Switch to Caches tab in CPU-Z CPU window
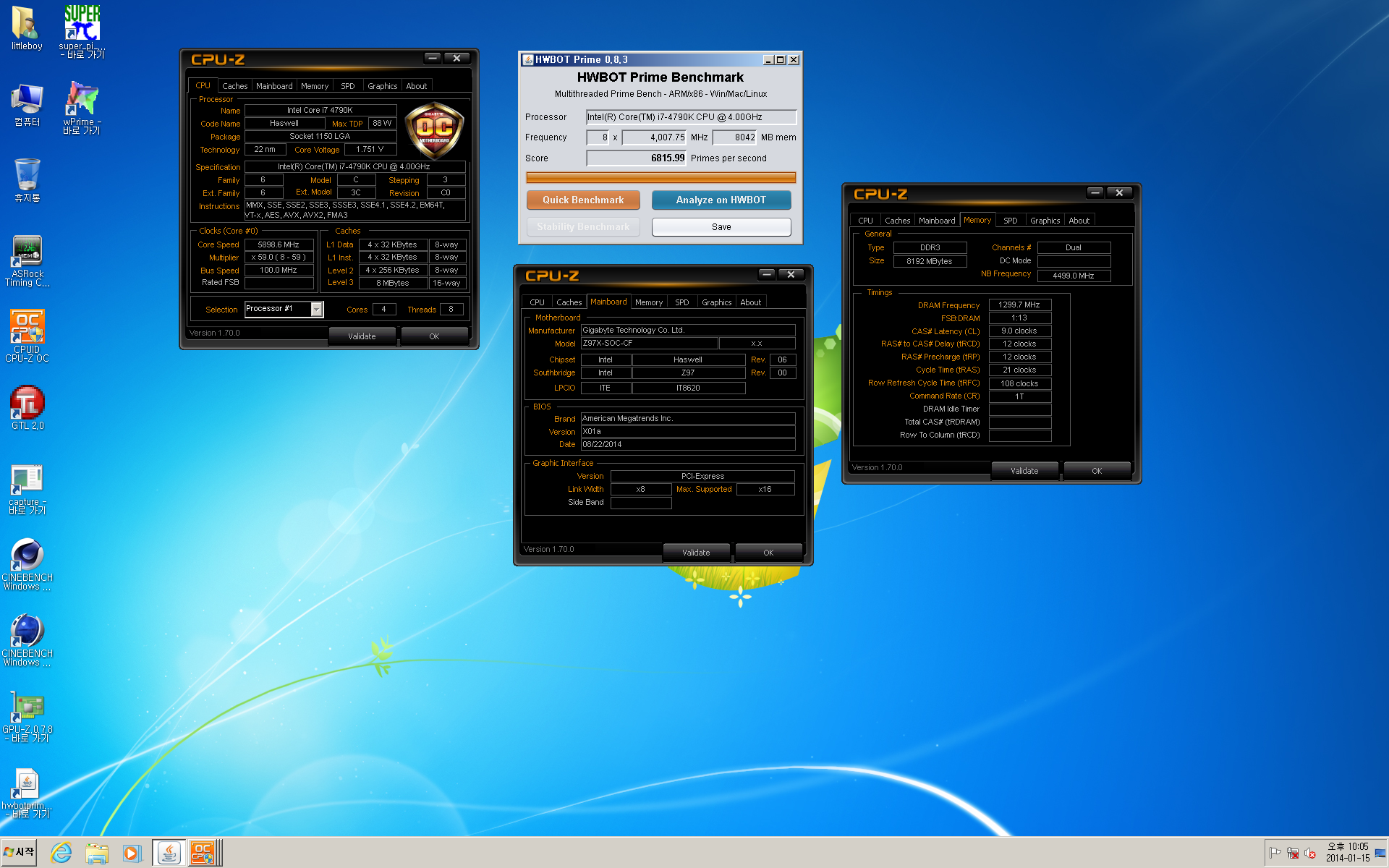Image resolution: width=1389 pixels, height=868 pixels. (x=235, y=86)
